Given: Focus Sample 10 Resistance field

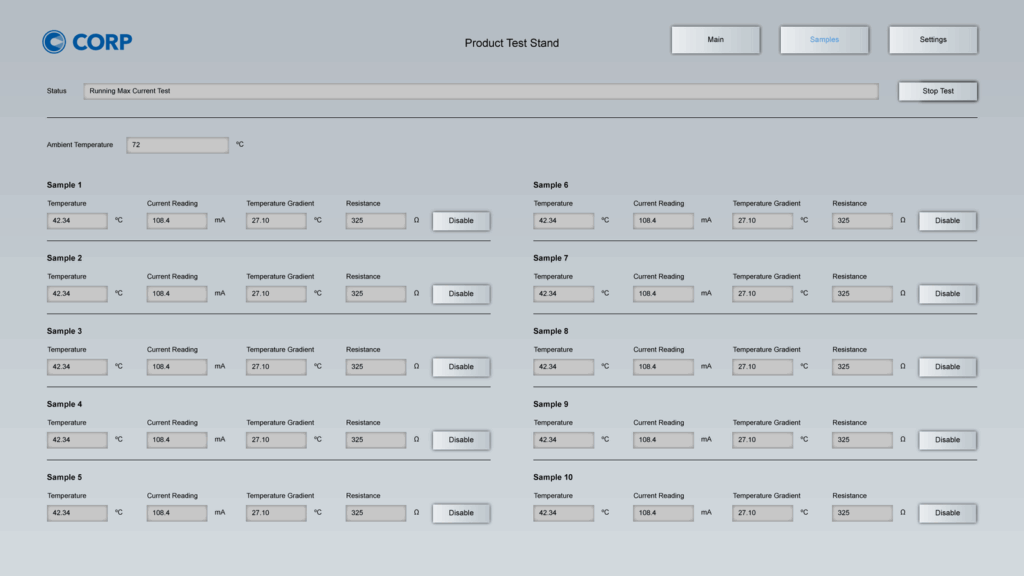Looking at the screenshot, I should (863, 513).
